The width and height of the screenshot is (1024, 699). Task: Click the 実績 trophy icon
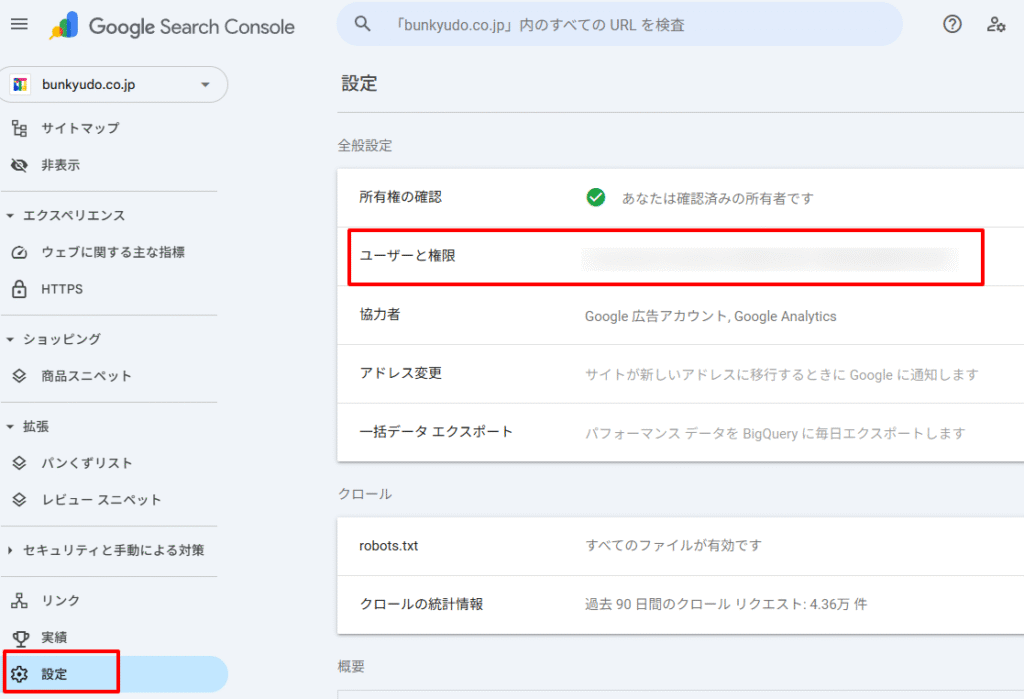tap(20, 637)
